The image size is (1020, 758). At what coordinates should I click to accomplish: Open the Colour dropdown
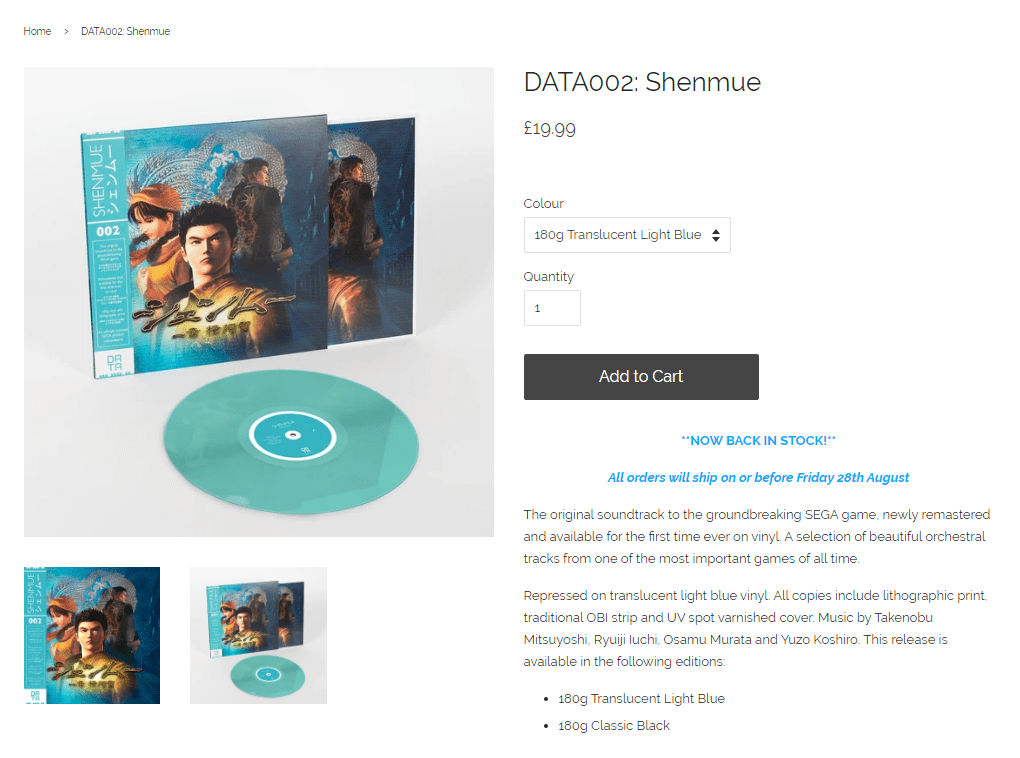point(626,235)
